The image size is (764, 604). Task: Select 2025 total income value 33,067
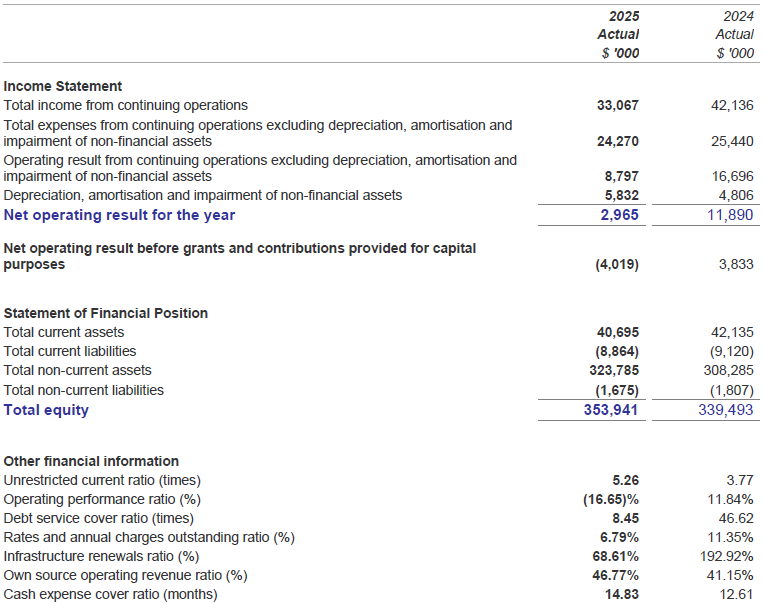(x=617, y=105)
